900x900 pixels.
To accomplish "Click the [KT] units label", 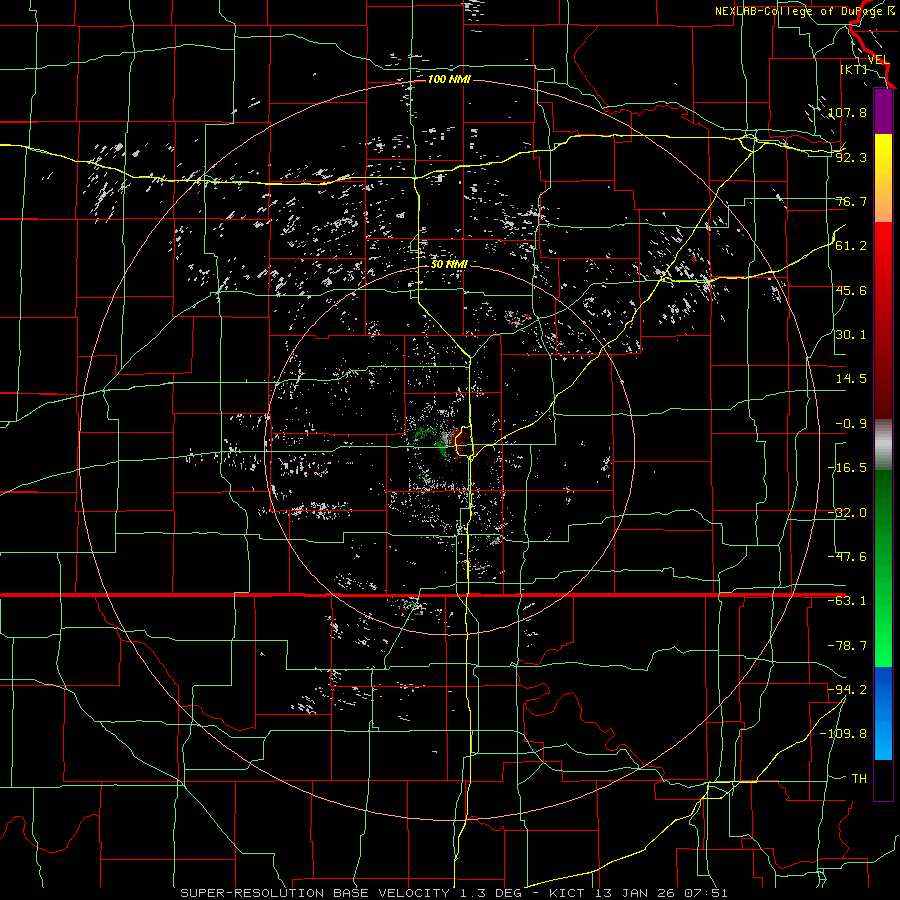I will [x=854, y=69].
